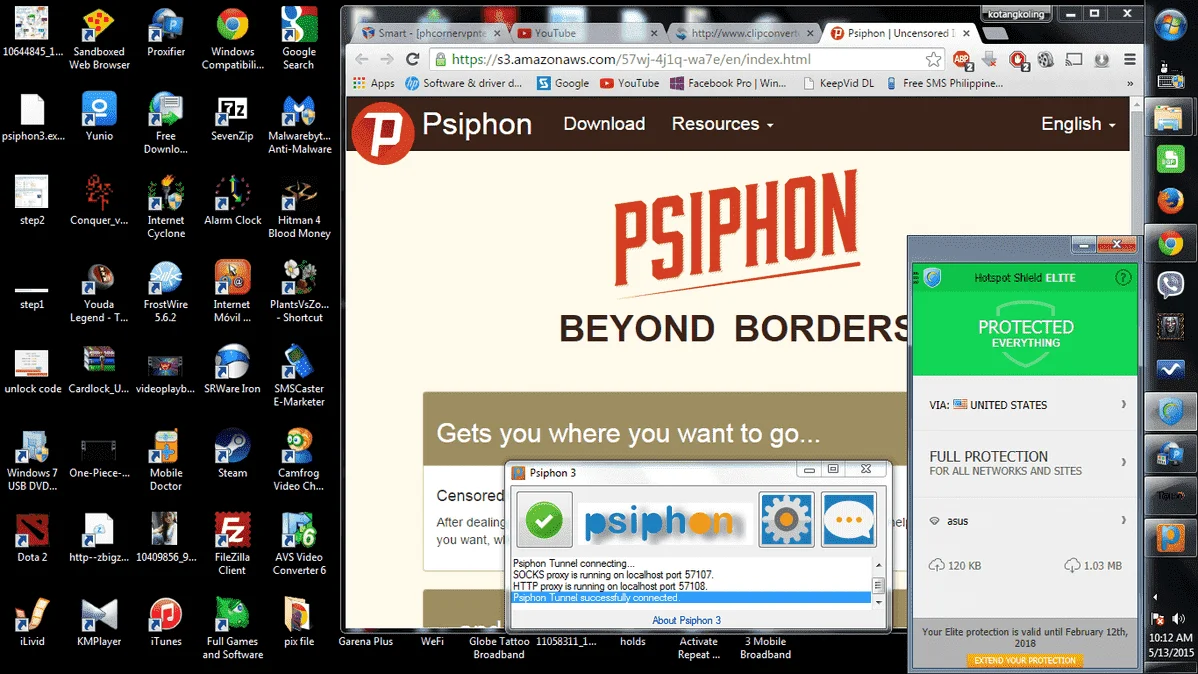This screenshot has height=674, width=1198.
Task: Click the Chrome back arrow
Action: (362, 59)
